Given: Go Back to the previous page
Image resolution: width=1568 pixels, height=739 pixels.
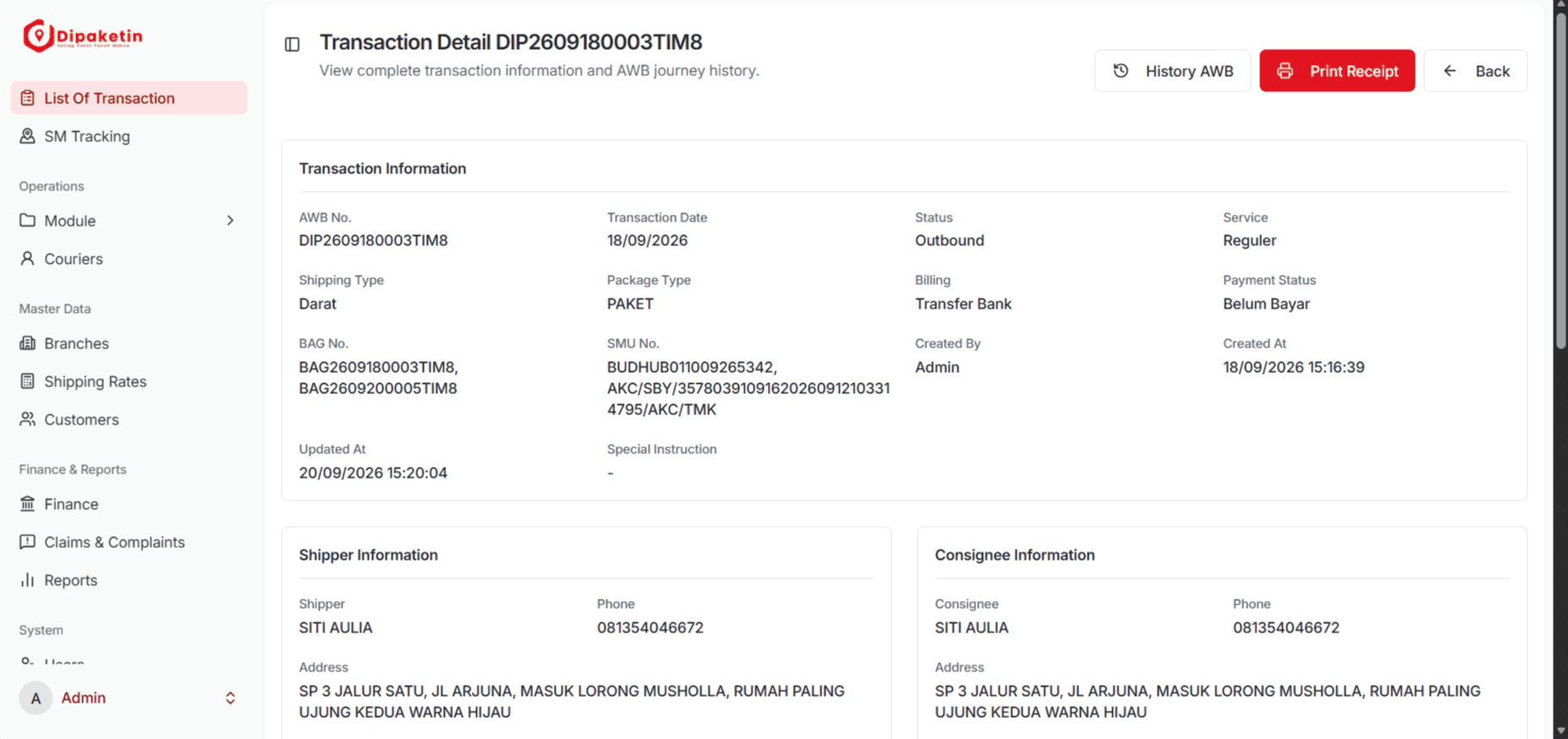Looking at the screenshot, I should [1476, 71].
